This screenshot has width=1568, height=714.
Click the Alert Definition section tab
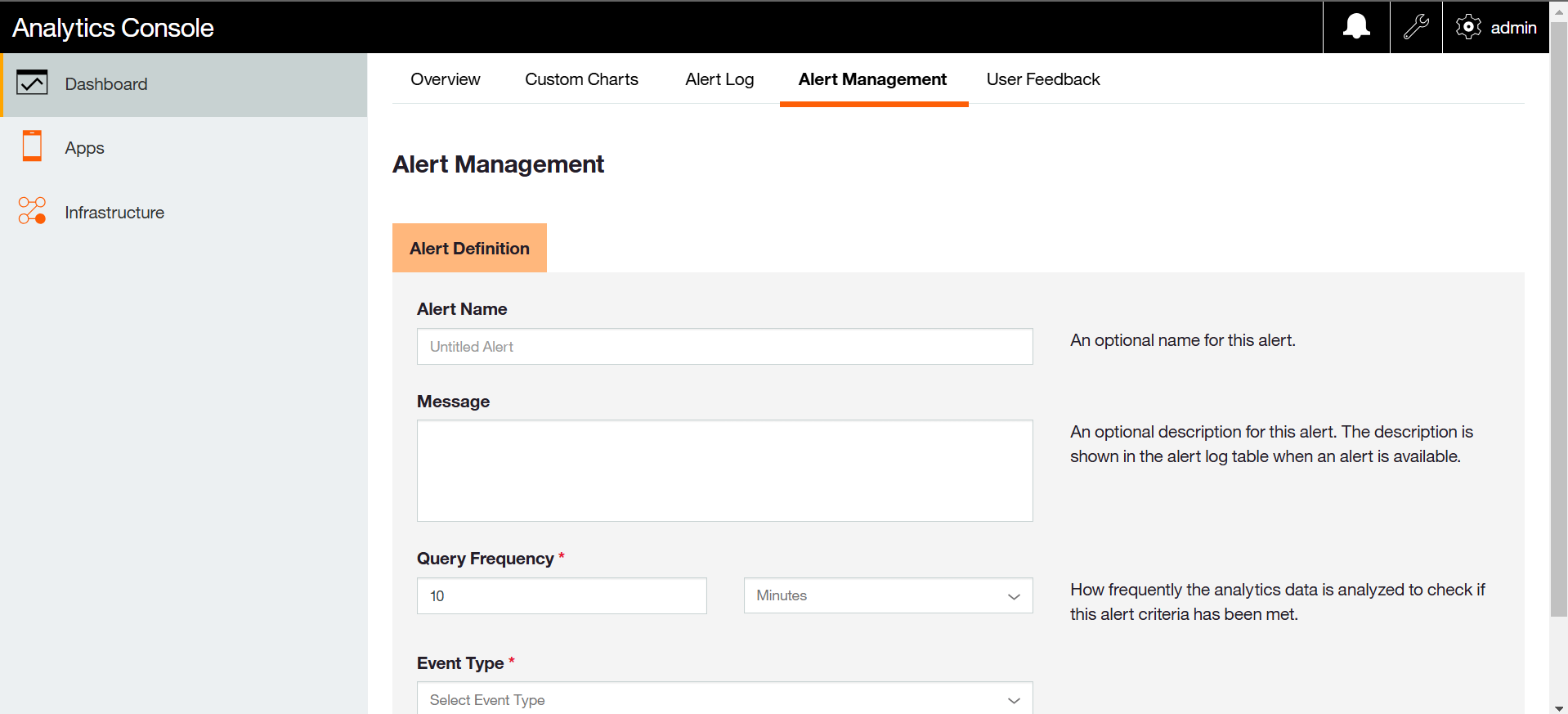click(x=469, y=248)
